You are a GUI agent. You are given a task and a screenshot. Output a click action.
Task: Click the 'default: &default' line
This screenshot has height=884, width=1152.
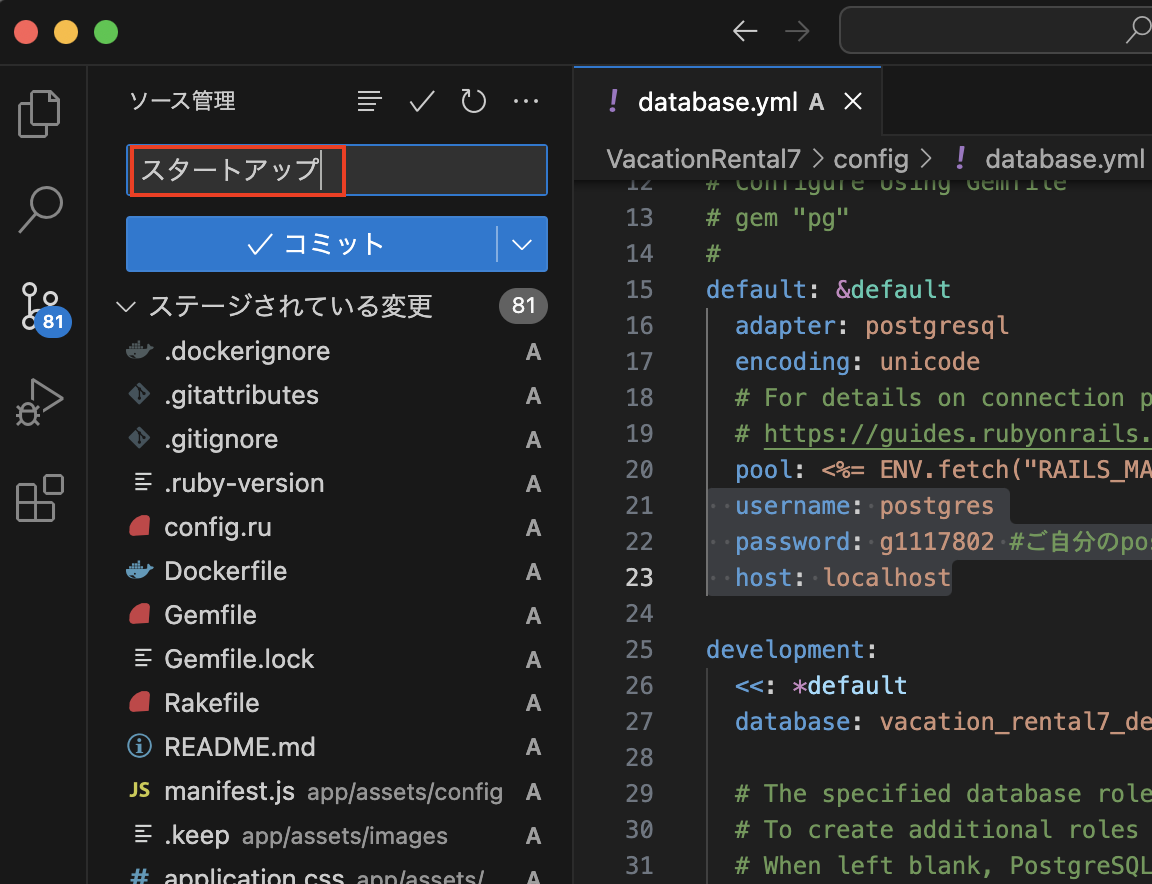pos(828,290)
